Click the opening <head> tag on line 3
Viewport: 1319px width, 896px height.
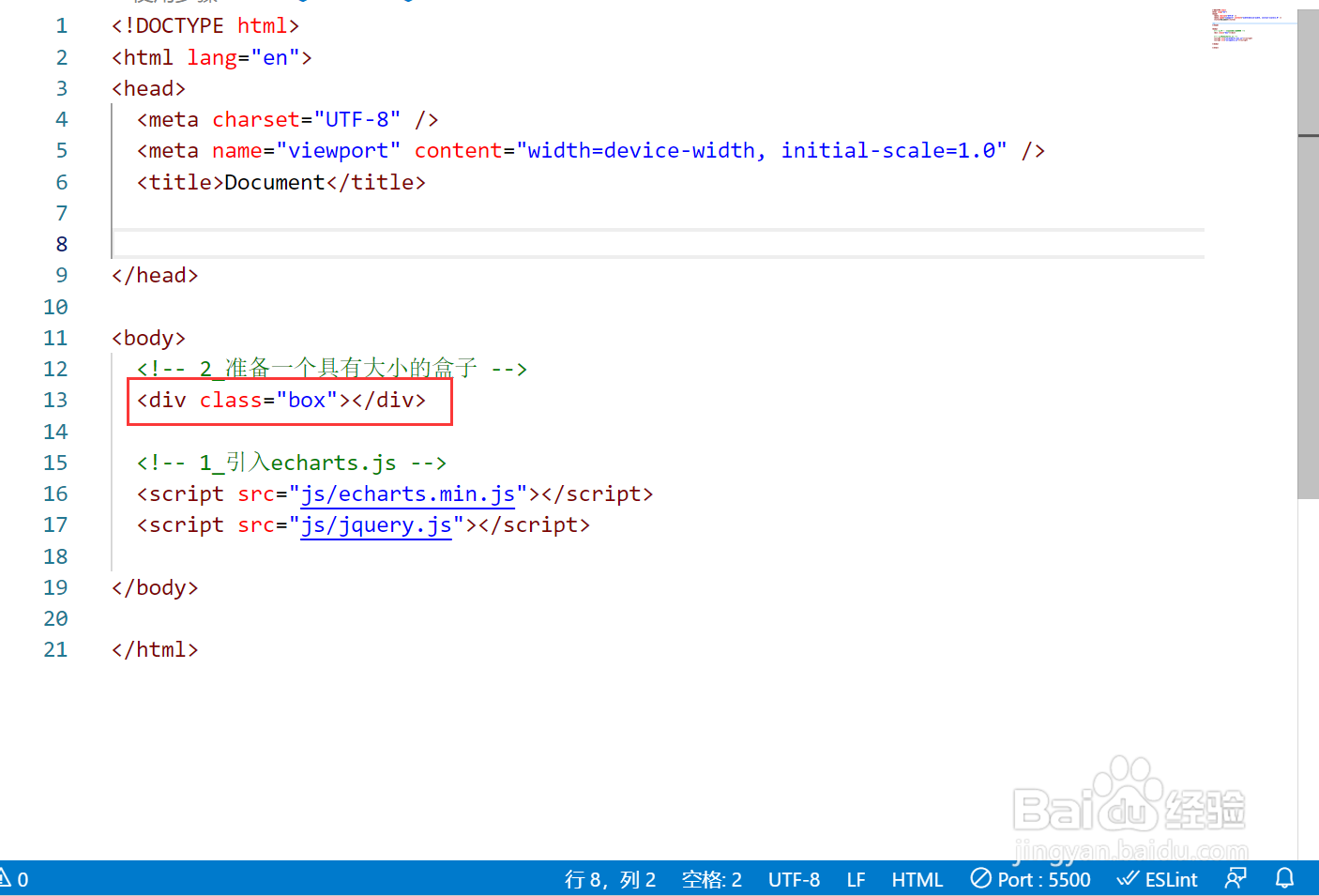click(148, 89)
